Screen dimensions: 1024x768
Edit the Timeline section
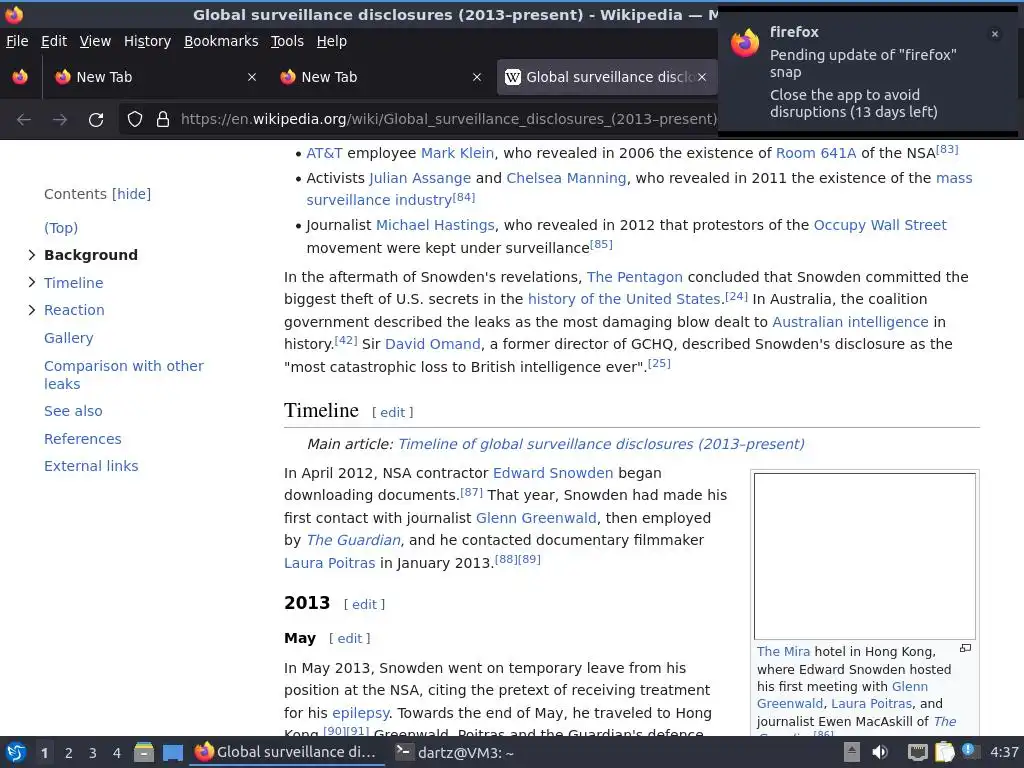tap(392, 412)
